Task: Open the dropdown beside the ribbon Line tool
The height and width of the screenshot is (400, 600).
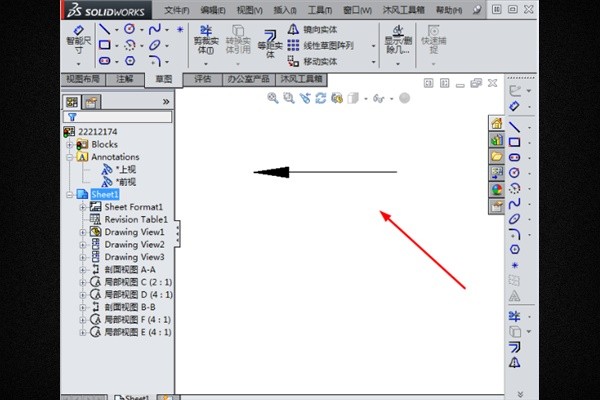Action: tap(116, 29)
